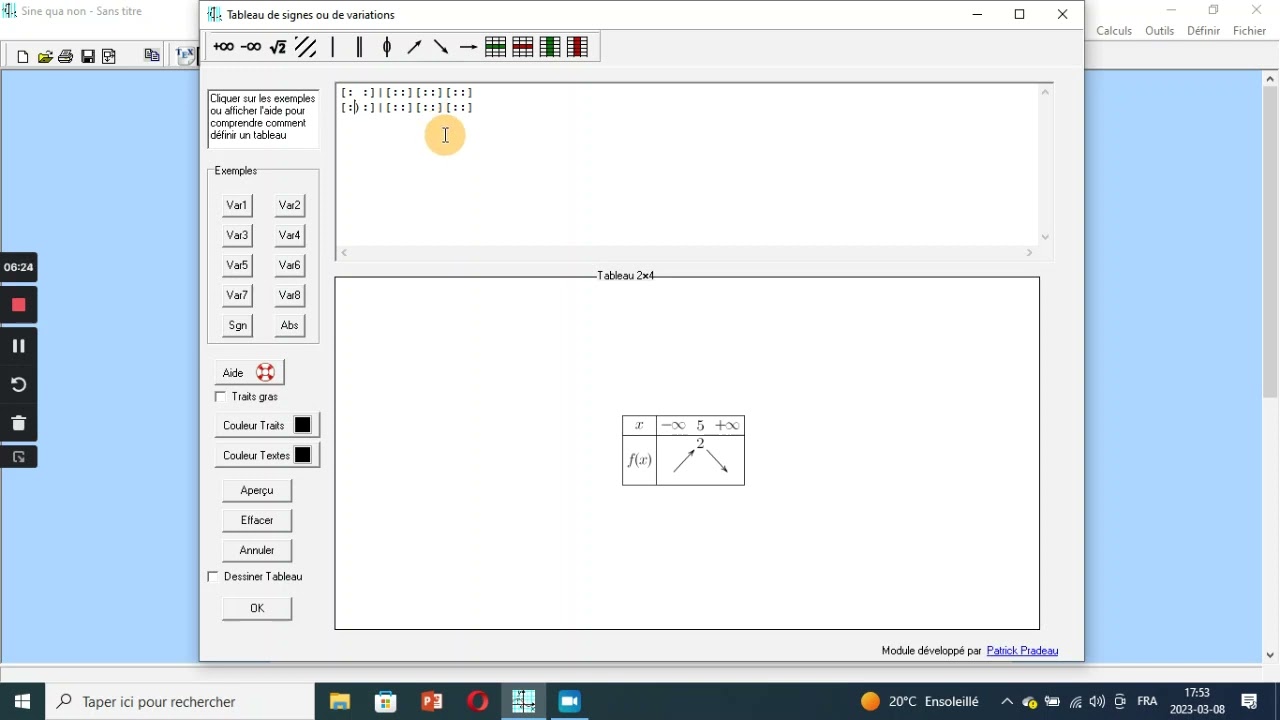Insert the minus infinity symbol
This screenshot has width=1280, height=720.
[251, 47]
